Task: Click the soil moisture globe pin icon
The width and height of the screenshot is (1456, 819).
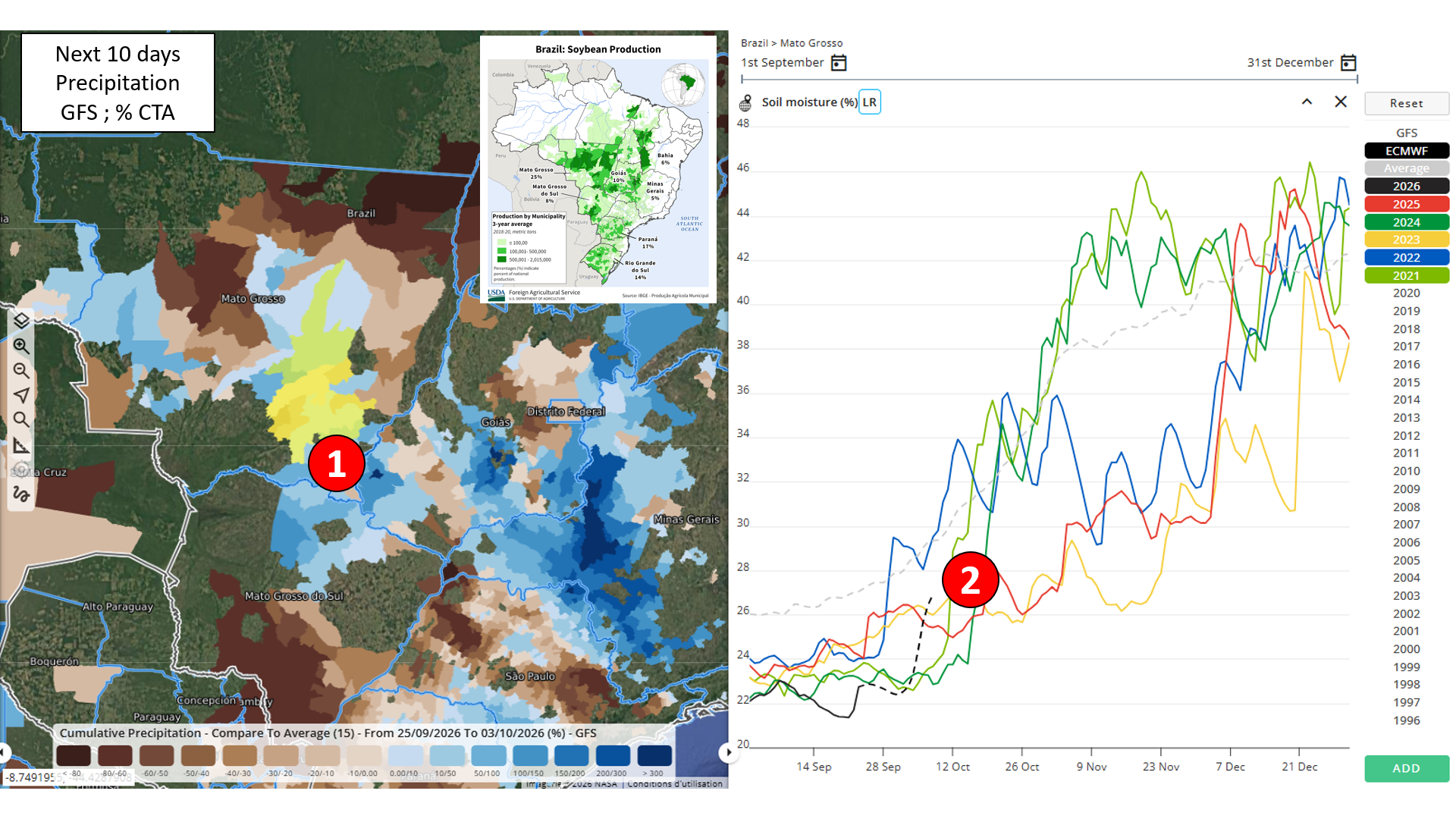Action: coord(746,102)
